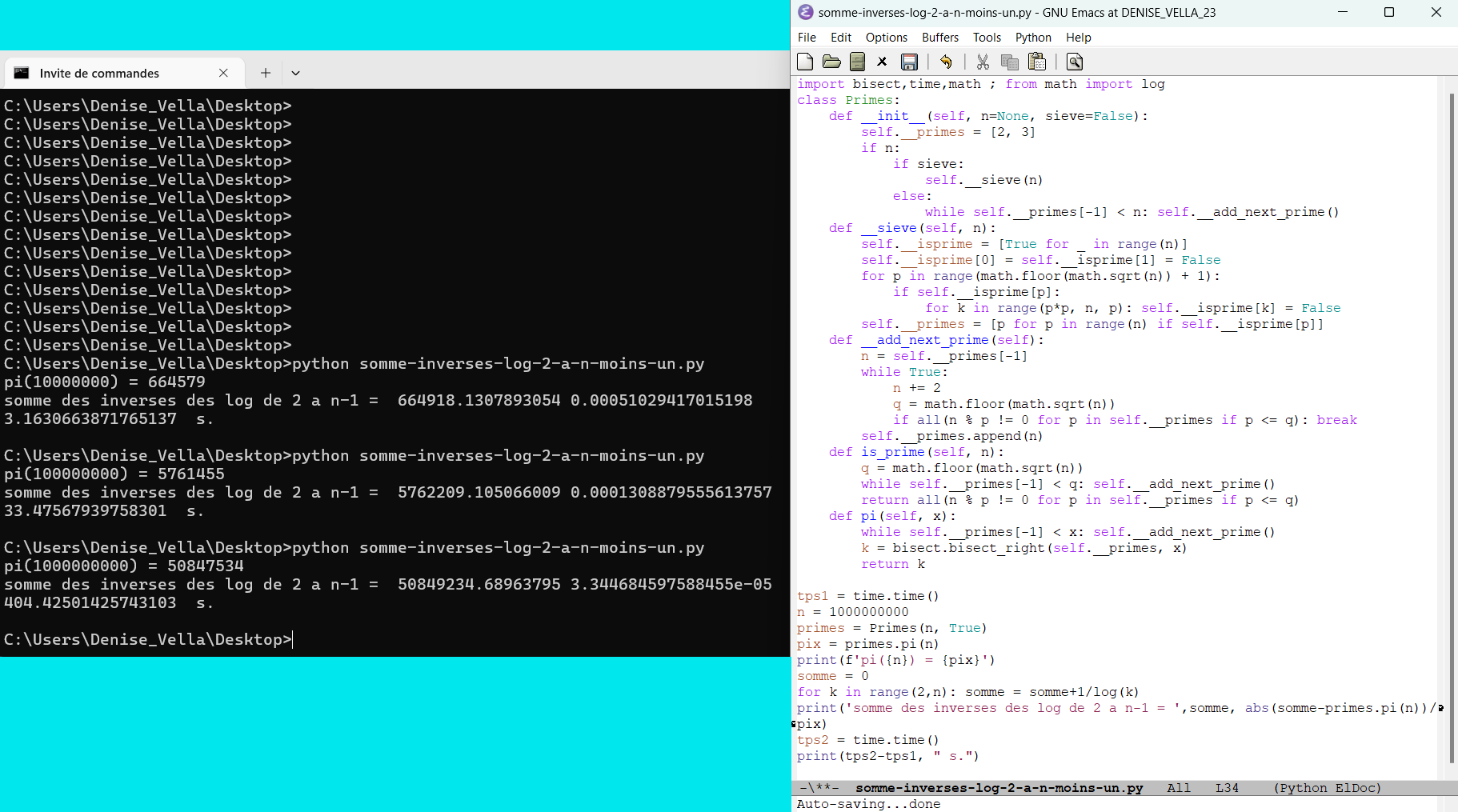
Task: Open the Python menu in Emacs
Action: pos(1032,38)
